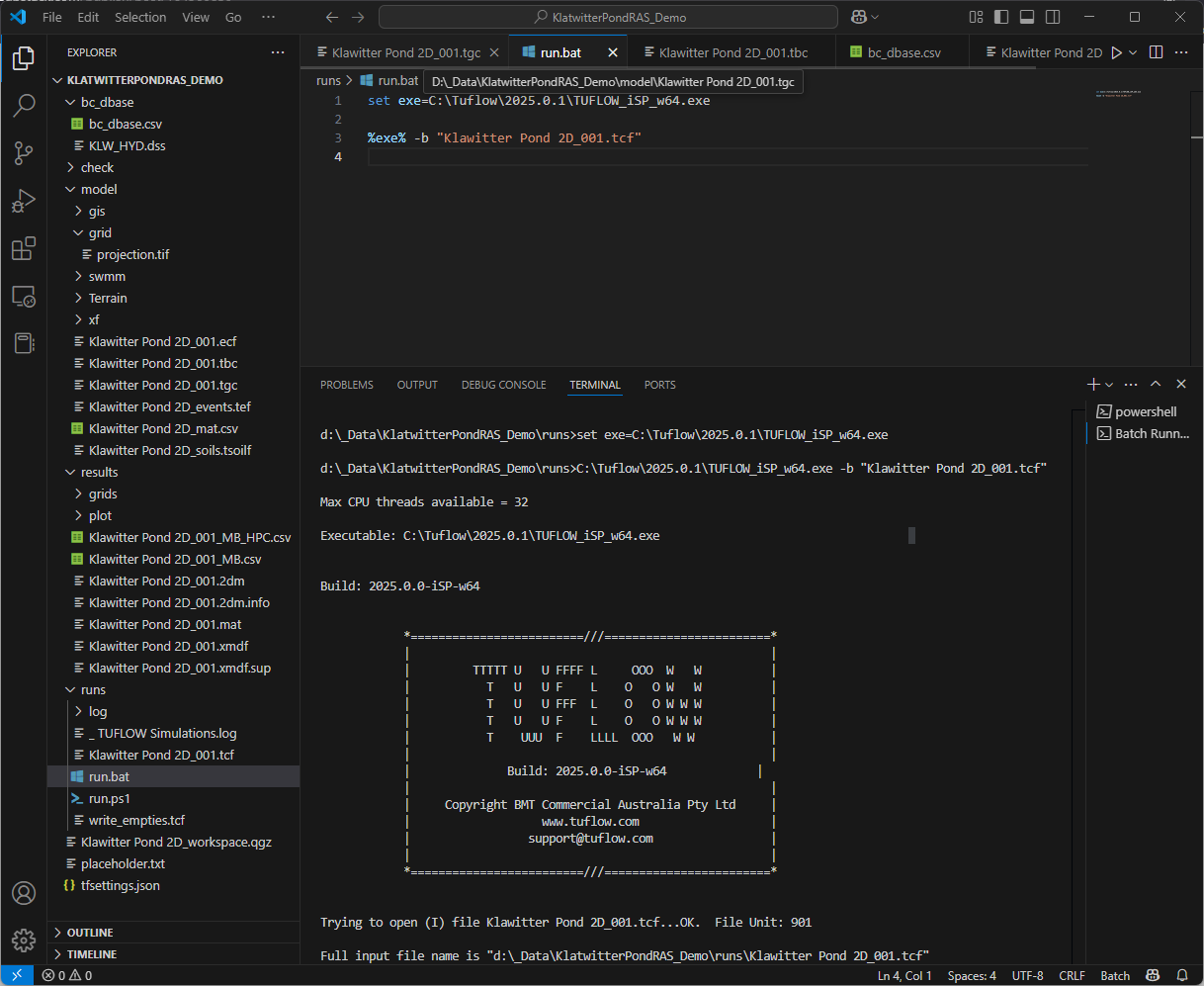Click the command center search box
This screenshot has width=1204, height=986.
(608, 17)
